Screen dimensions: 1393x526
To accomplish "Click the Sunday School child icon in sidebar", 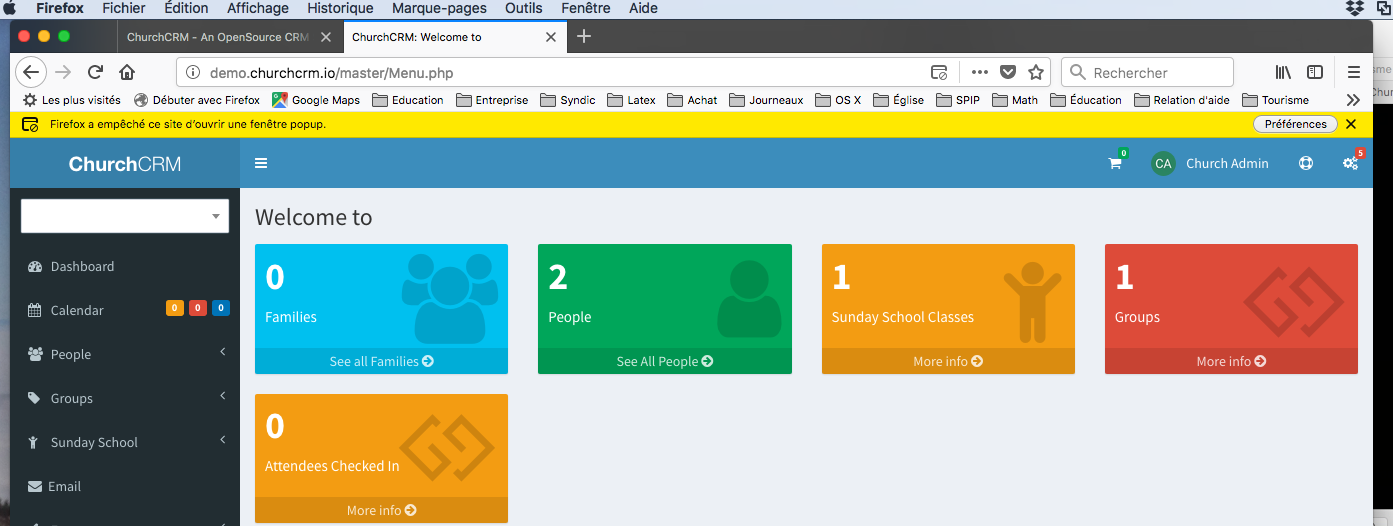I will tap(33, 442).
